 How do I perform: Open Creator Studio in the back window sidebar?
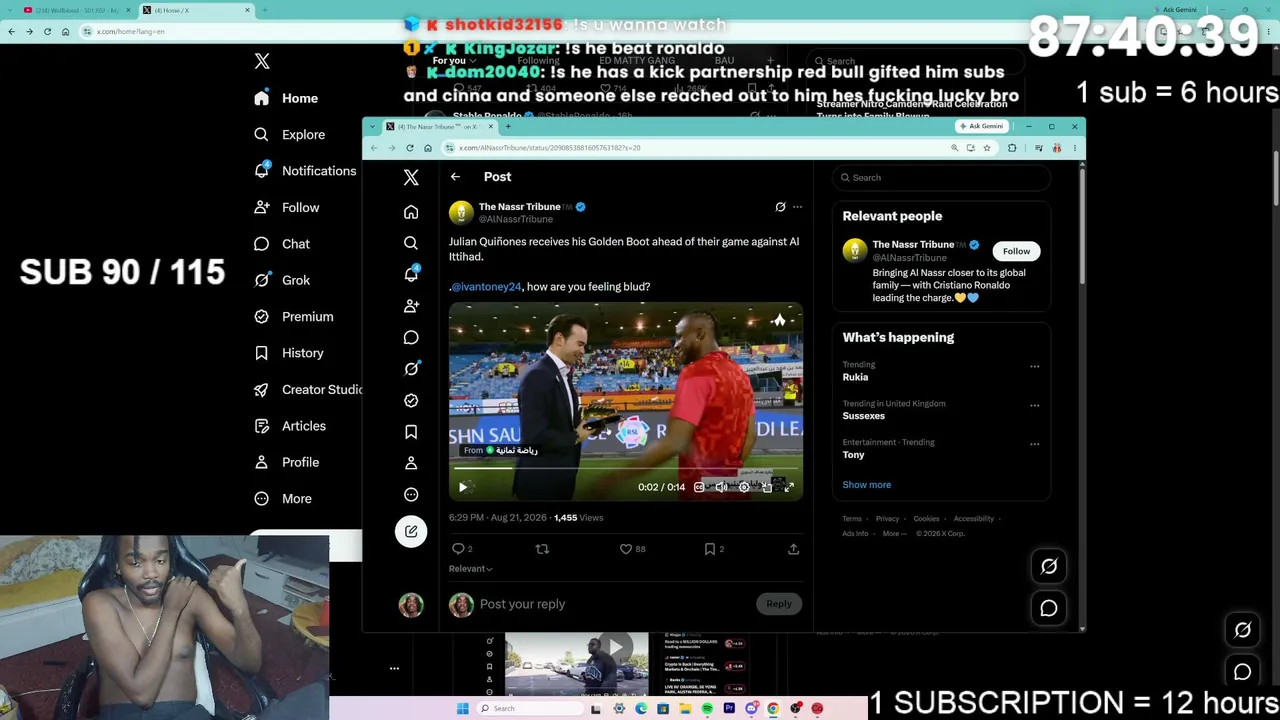pos(308,390)
